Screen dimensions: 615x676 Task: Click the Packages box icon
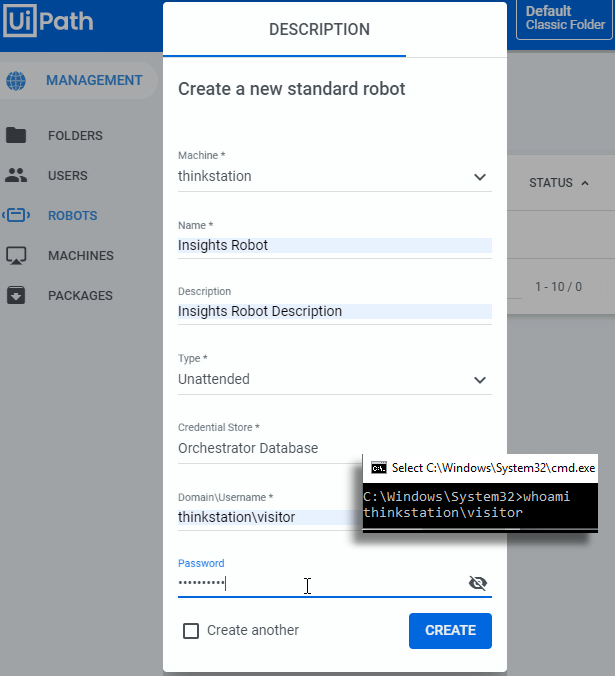tap(16, 296)
